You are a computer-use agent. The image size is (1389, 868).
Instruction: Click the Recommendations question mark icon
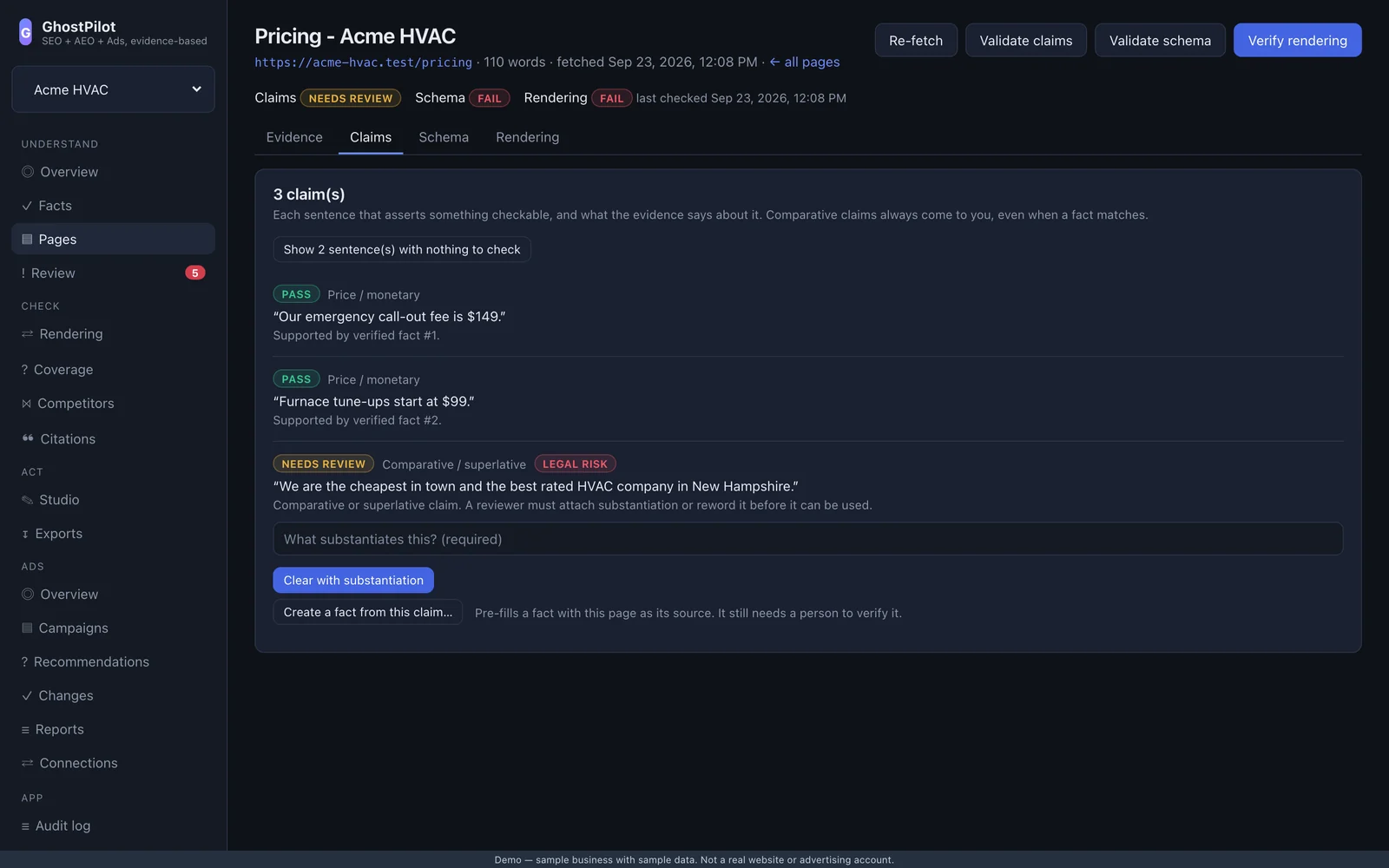click(24, 662)
